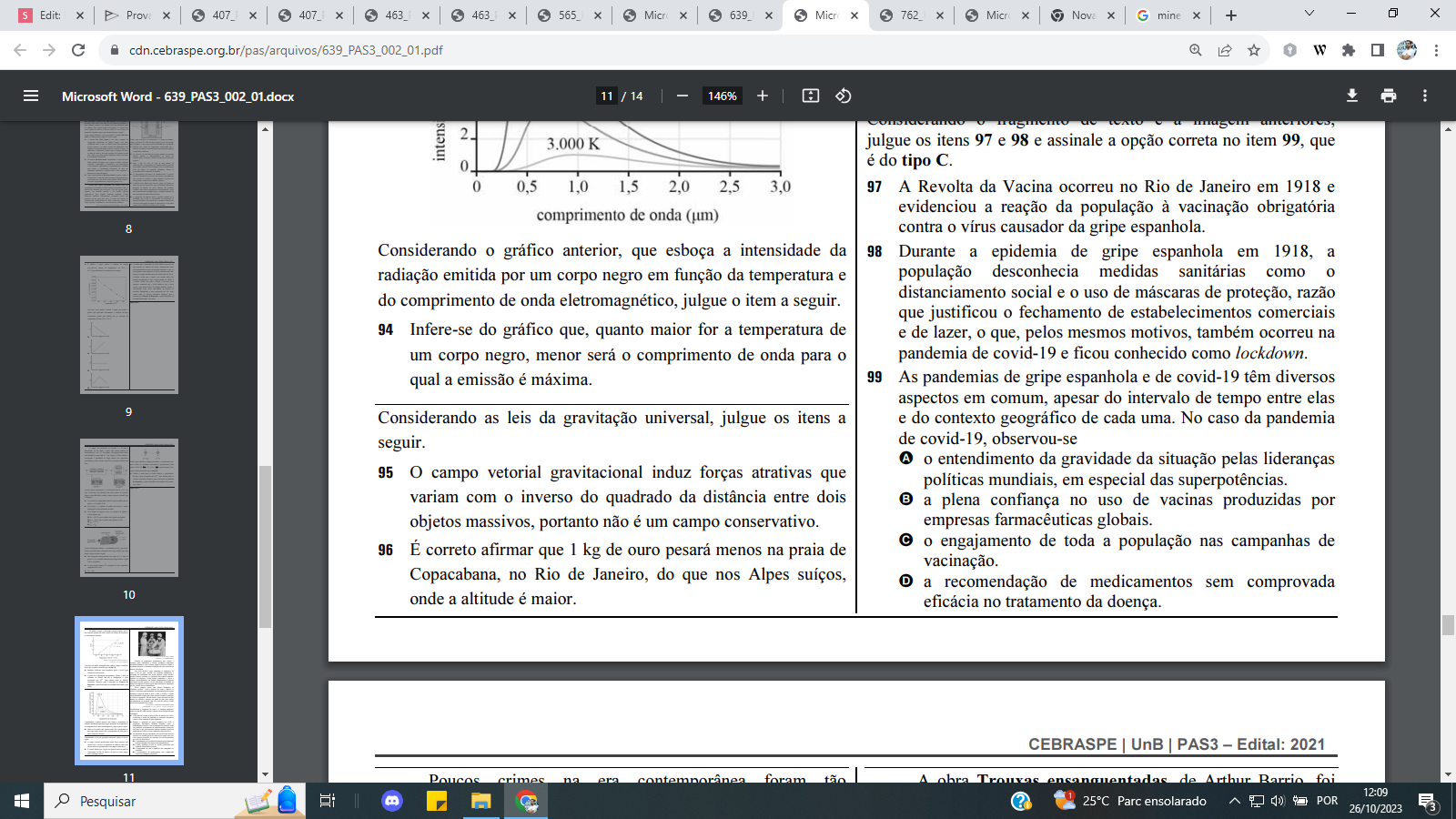The image size is (1456, 819).
Task: Click the fit to page icon
Action: (x=811, y=96)
